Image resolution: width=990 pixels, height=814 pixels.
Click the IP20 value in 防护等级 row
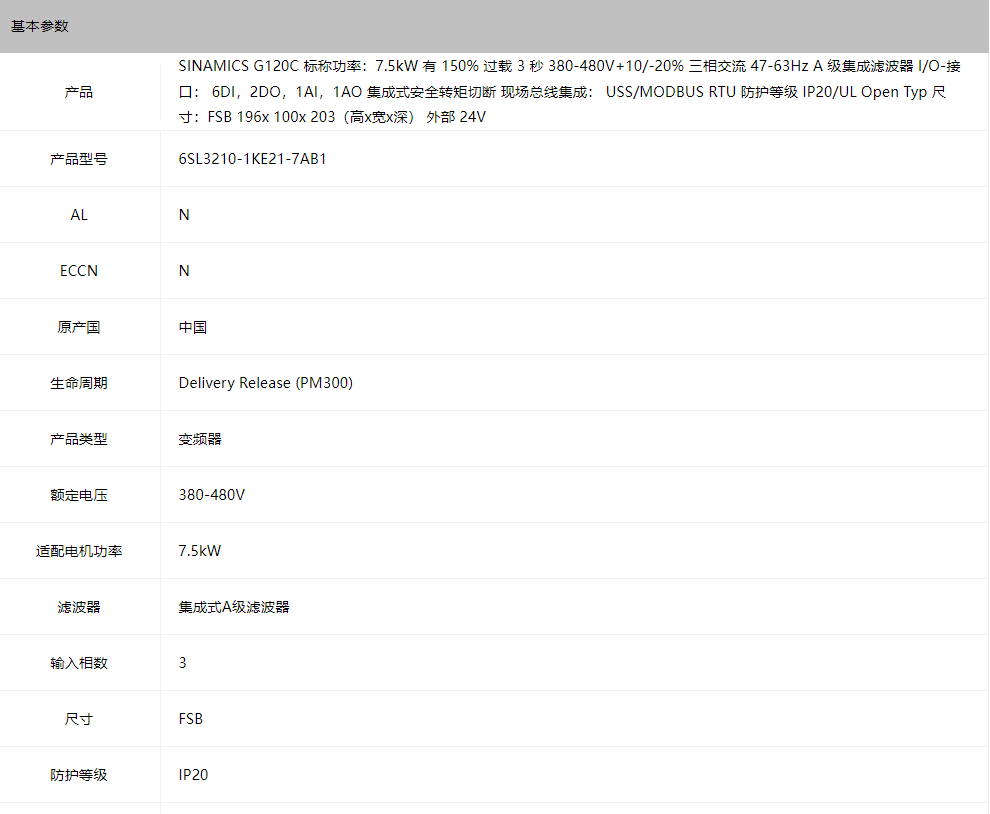193,775
